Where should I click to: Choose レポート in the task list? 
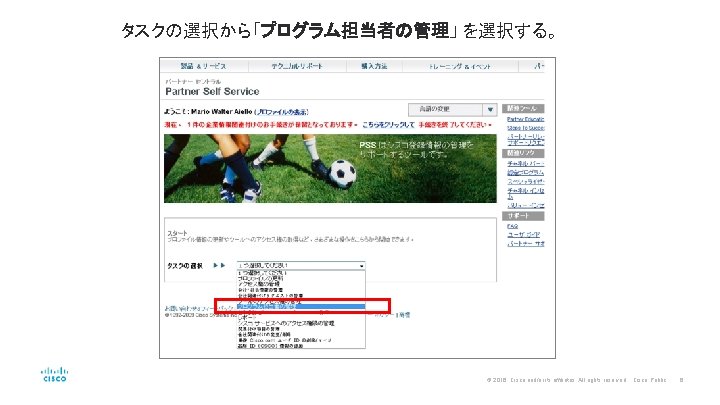click(247, 317)
